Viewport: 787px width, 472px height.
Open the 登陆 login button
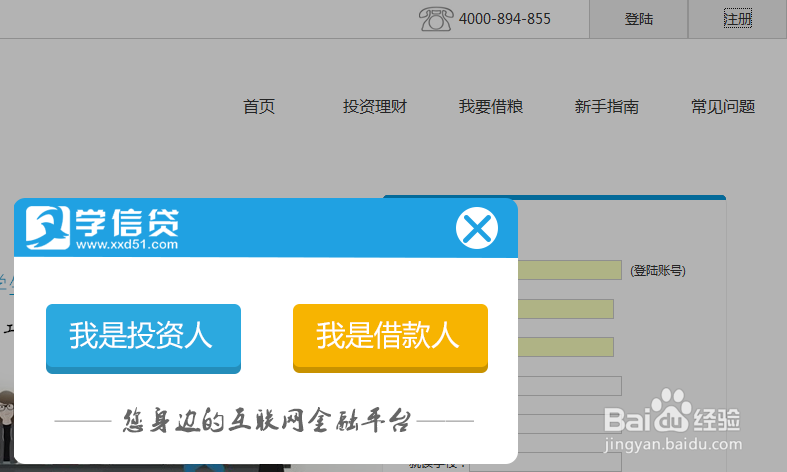click(638, 19)
